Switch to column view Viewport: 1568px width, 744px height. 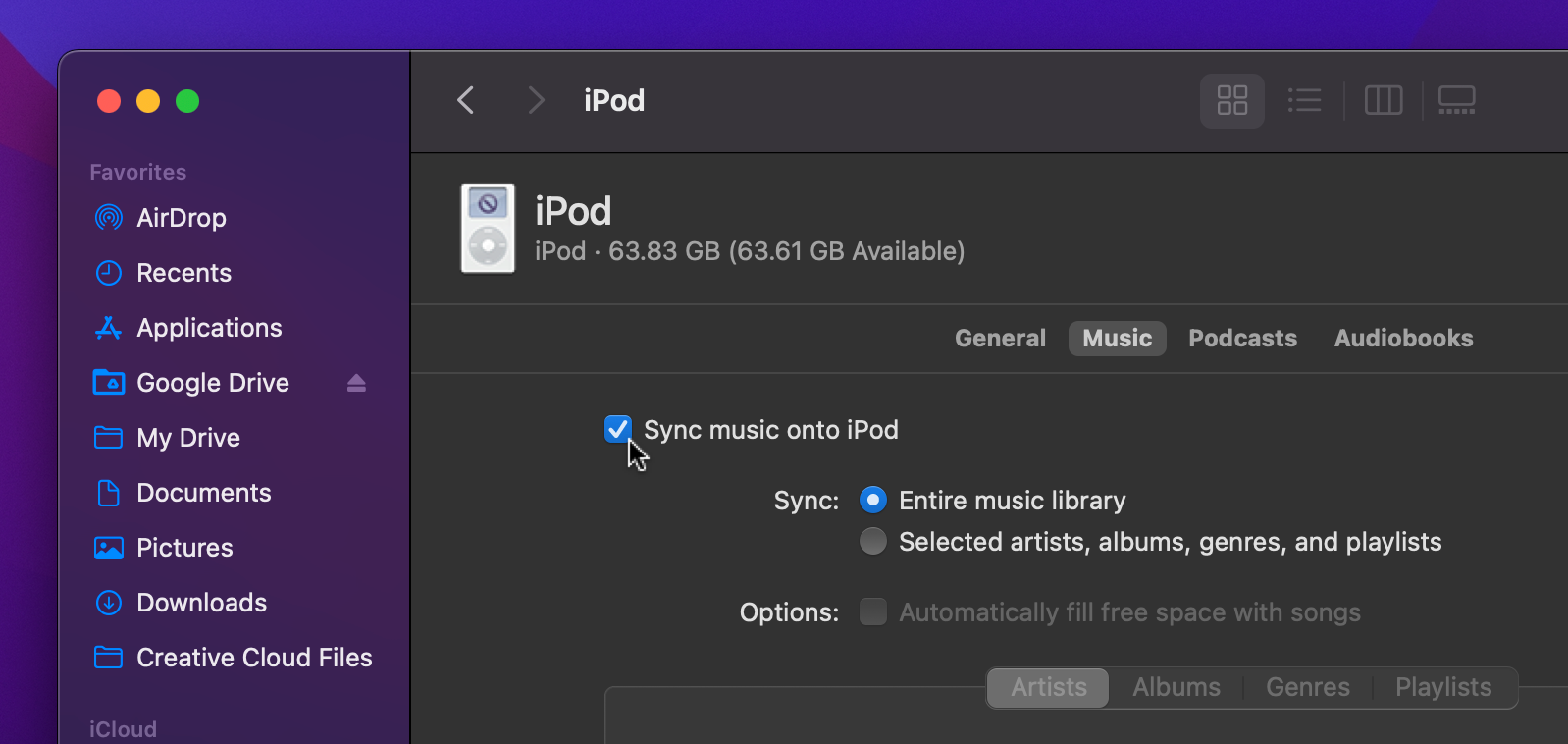click(1384, 100)
